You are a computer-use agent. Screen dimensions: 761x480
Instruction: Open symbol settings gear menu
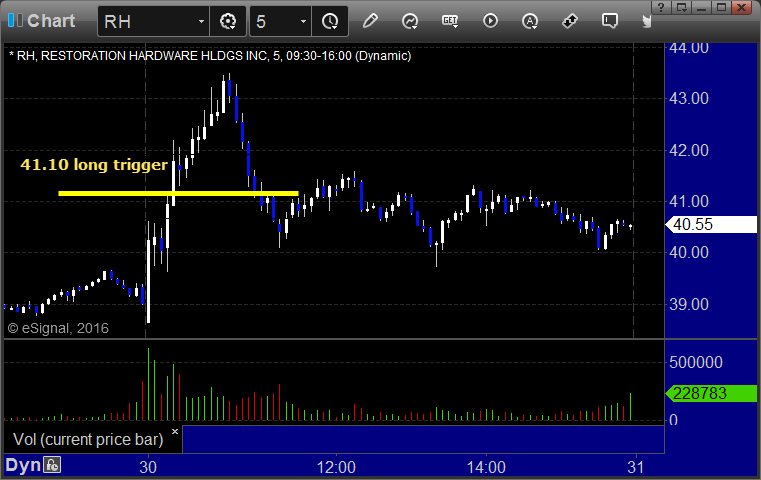(x=228, y=21)
